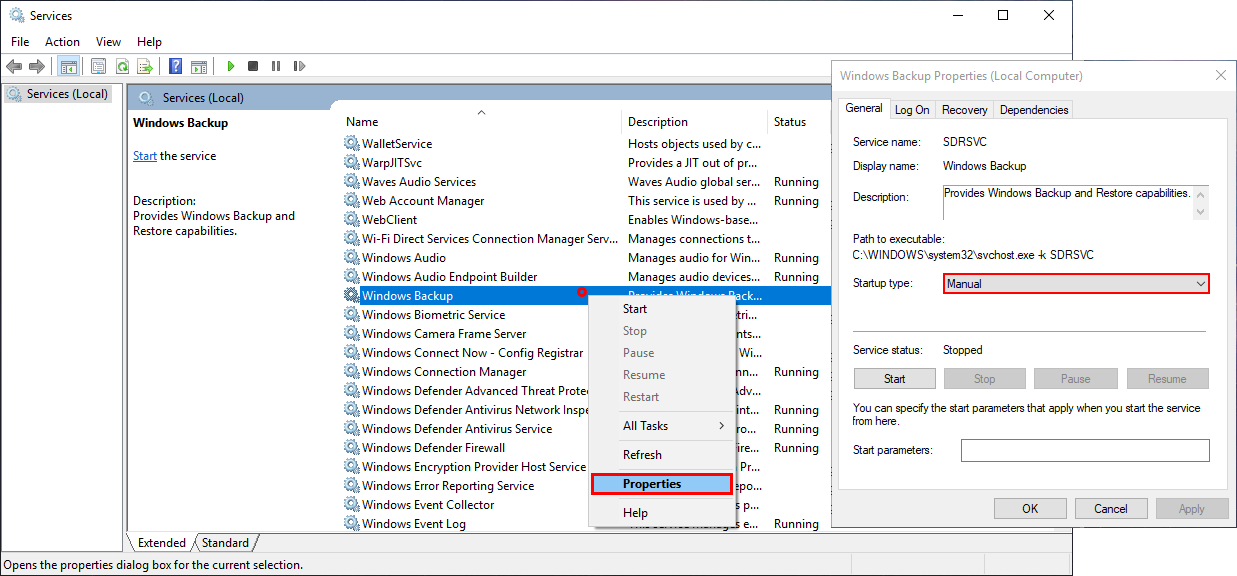1237x576 pixels.
Task: Click gear icon of Waves Audio Services
Action: [x=351, y=182]
